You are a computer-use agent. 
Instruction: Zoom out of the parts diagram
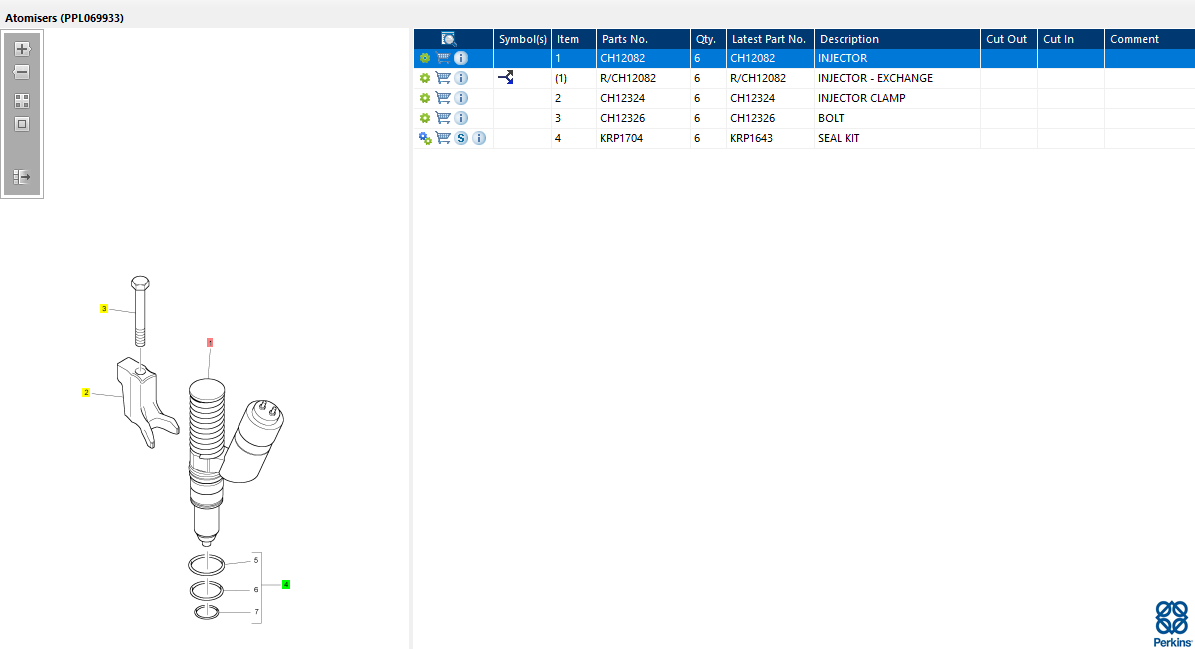coord(22,72)
